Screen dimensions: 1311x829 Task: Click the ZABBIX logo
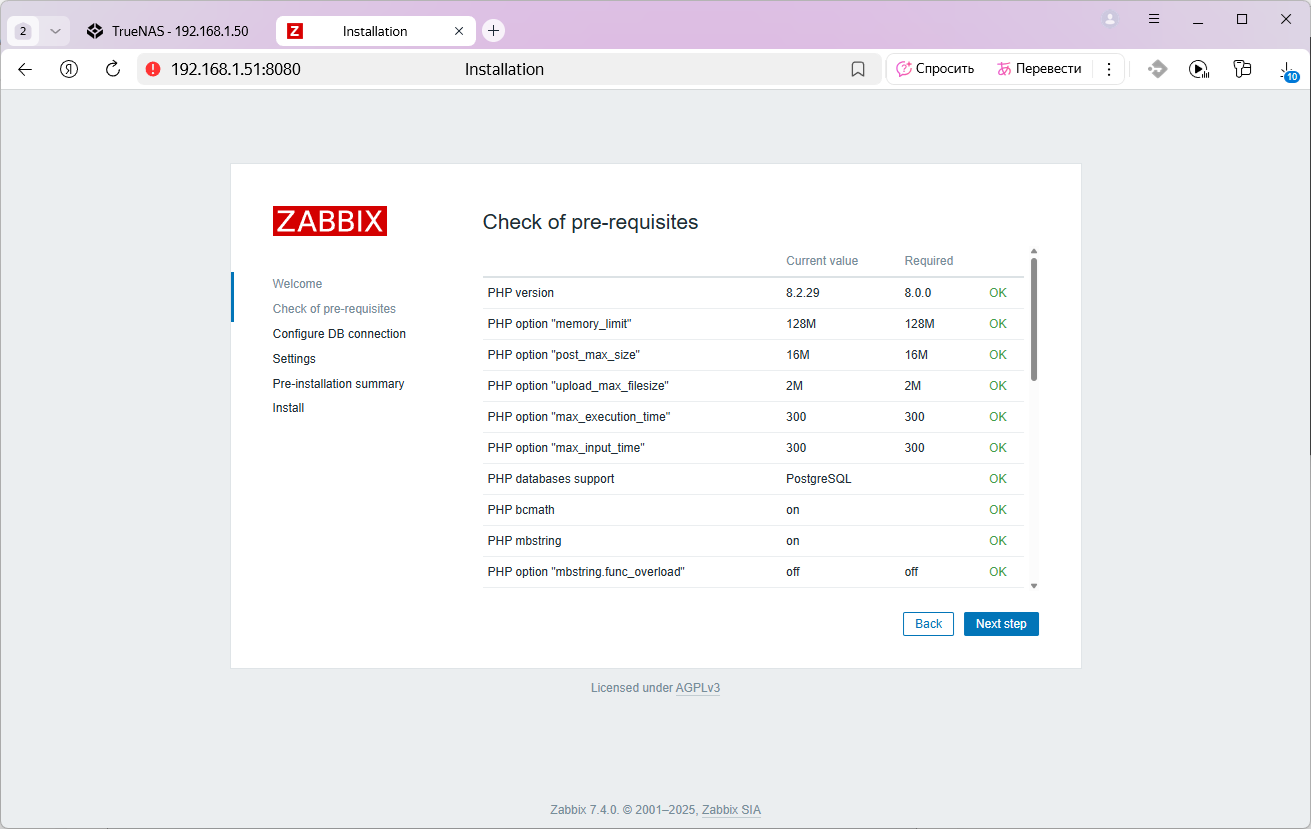(x=330, y=221)
